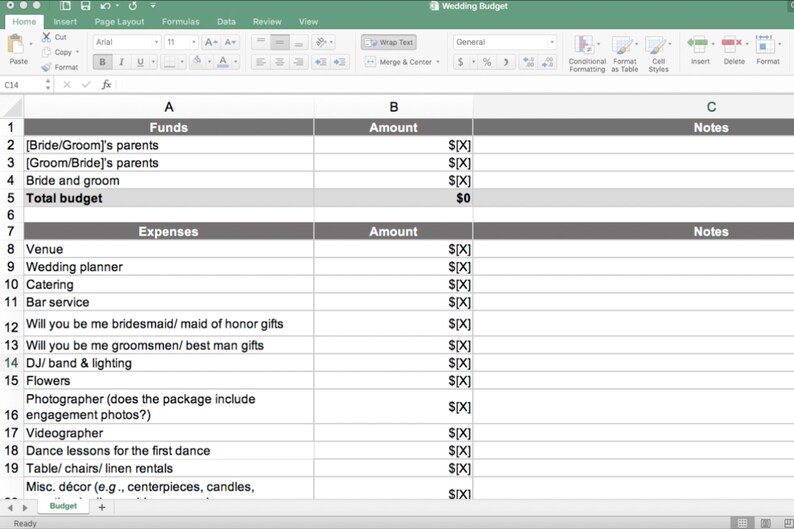Open Copy options dropdown arrow
The image size is (794, 529).
pos(77,52)
